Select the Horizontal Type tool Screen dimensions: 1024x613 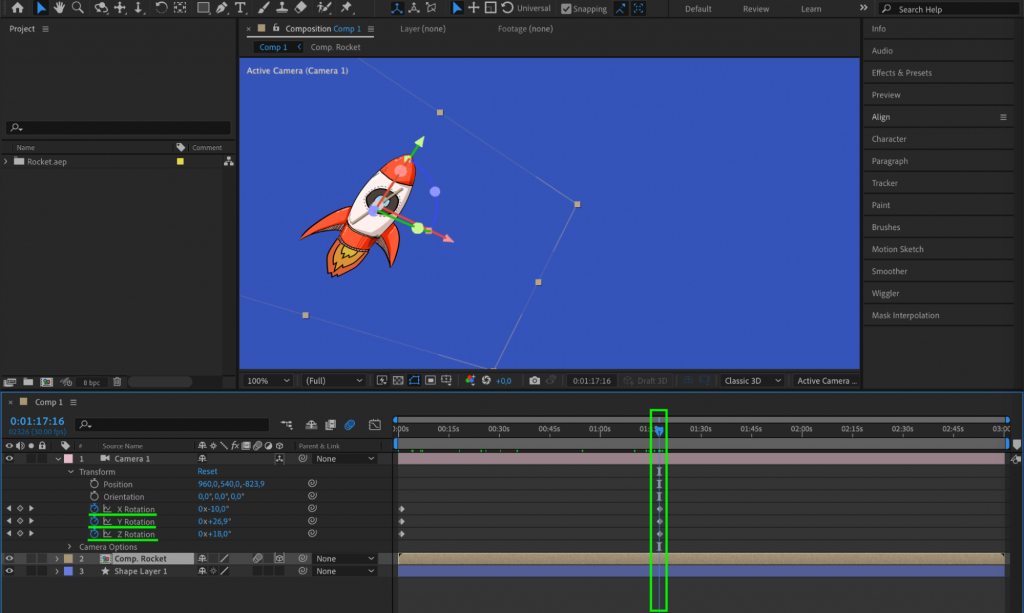(x=240, y=8)
